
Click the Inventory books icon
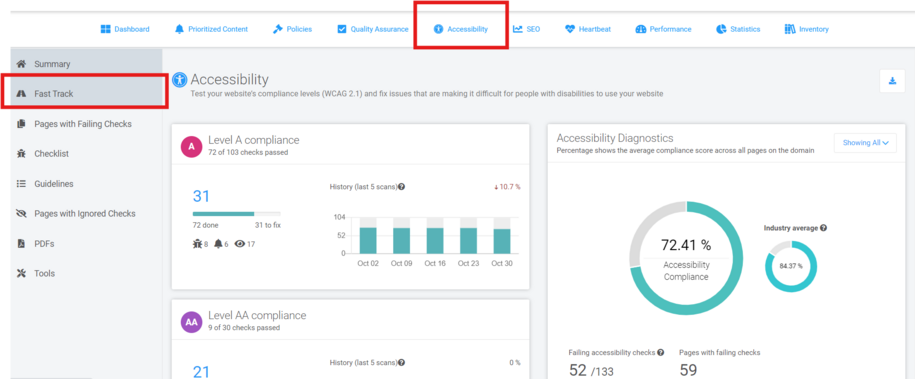[x=790, y=29]
